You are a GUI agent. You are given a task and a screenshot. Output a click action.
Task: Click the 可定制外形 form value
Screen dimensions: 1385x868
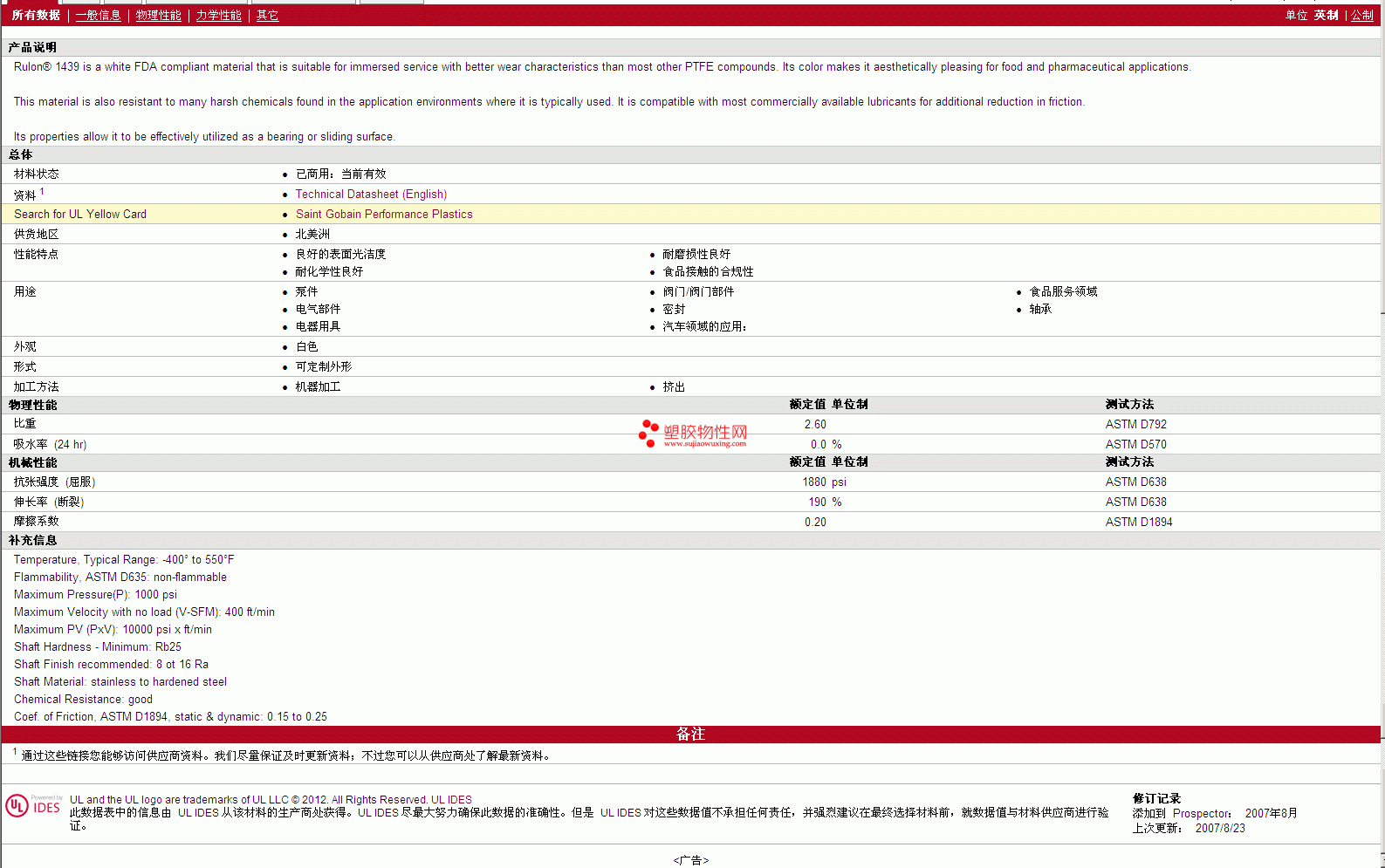pyautogui.click(x=323, y=366)
